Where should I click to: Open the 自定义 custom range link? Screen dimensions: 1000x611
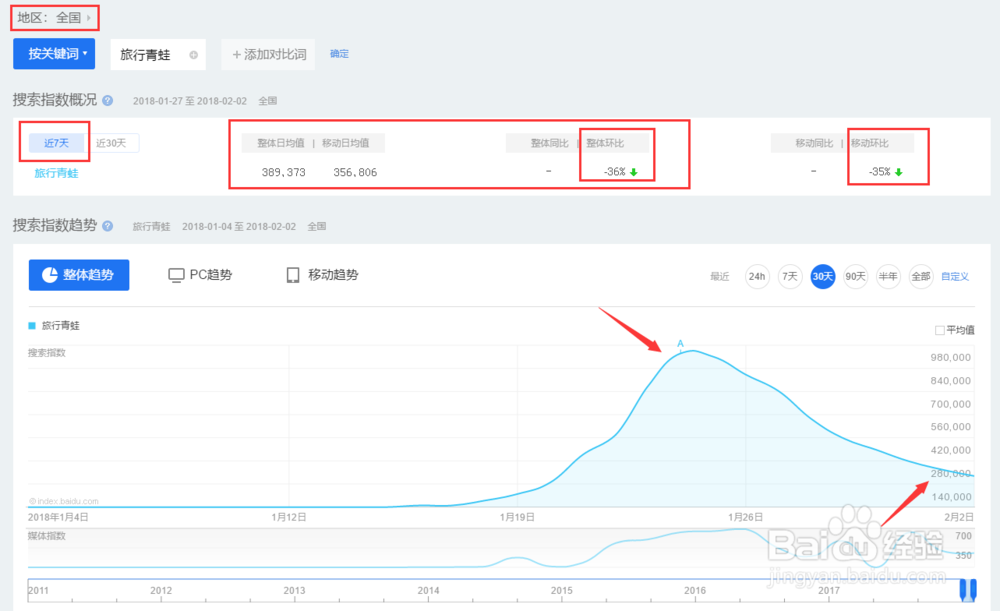pyautogui.click(x=955, y=276)
